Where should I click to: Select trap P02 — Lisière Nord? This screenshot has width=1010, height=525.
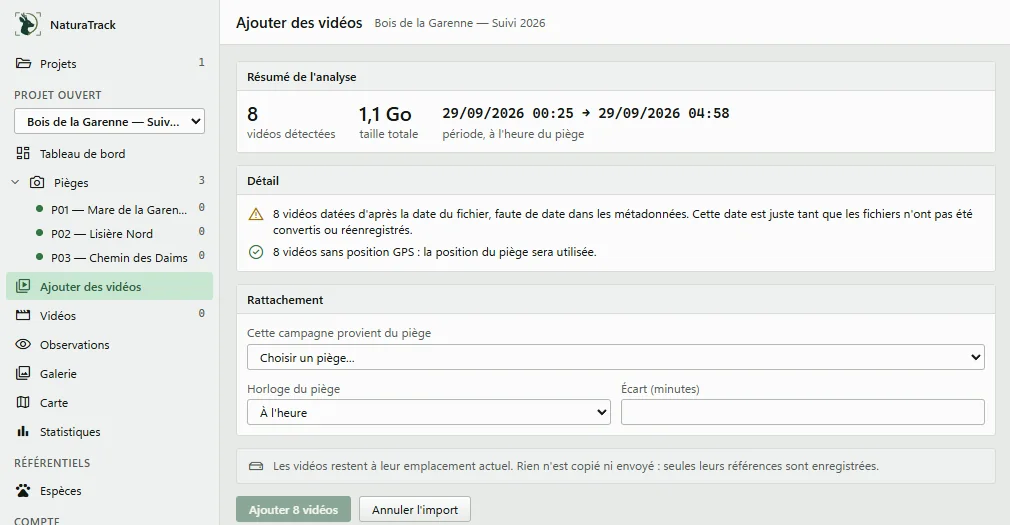(102, 233)
